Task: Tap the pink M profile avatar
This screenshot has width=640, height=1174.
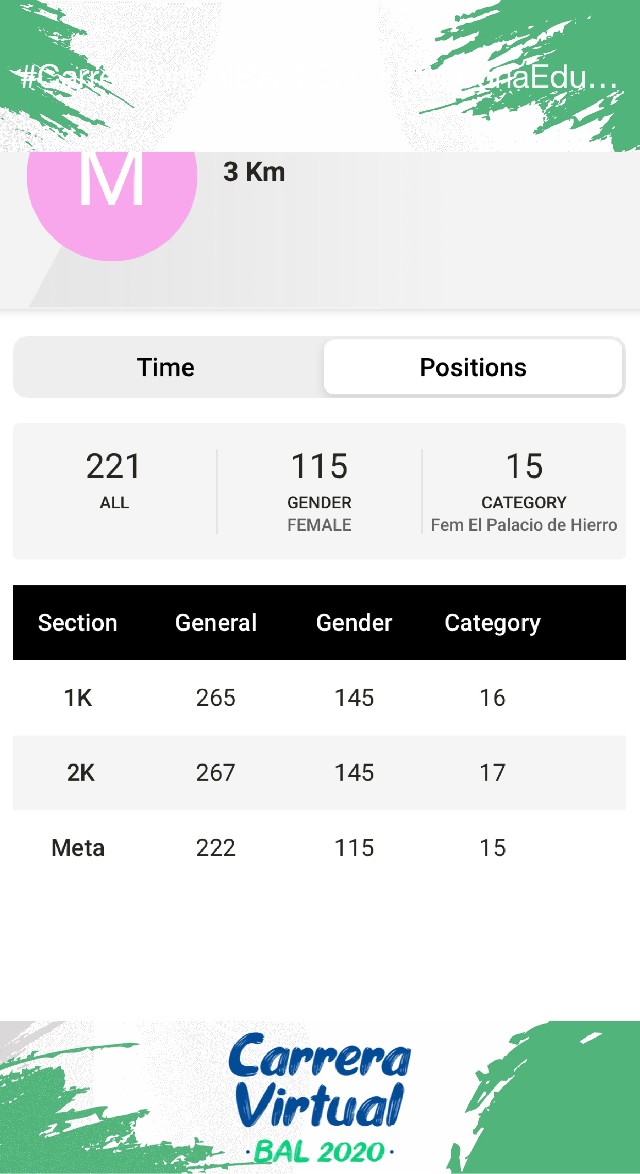Action: [111, 190]
